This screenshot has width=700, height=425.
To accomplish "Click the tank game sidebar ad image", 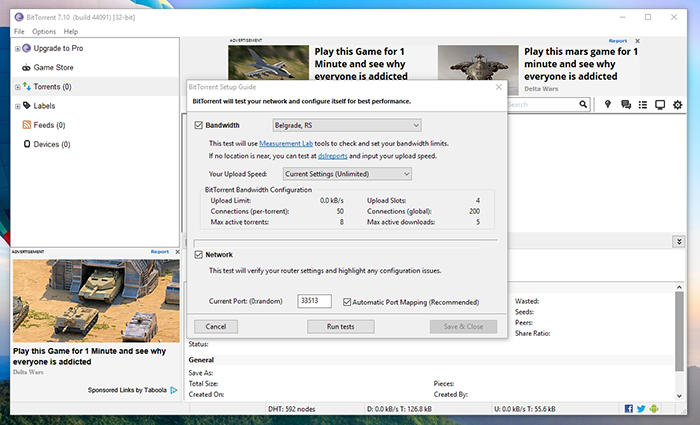I will pos(96,300).
